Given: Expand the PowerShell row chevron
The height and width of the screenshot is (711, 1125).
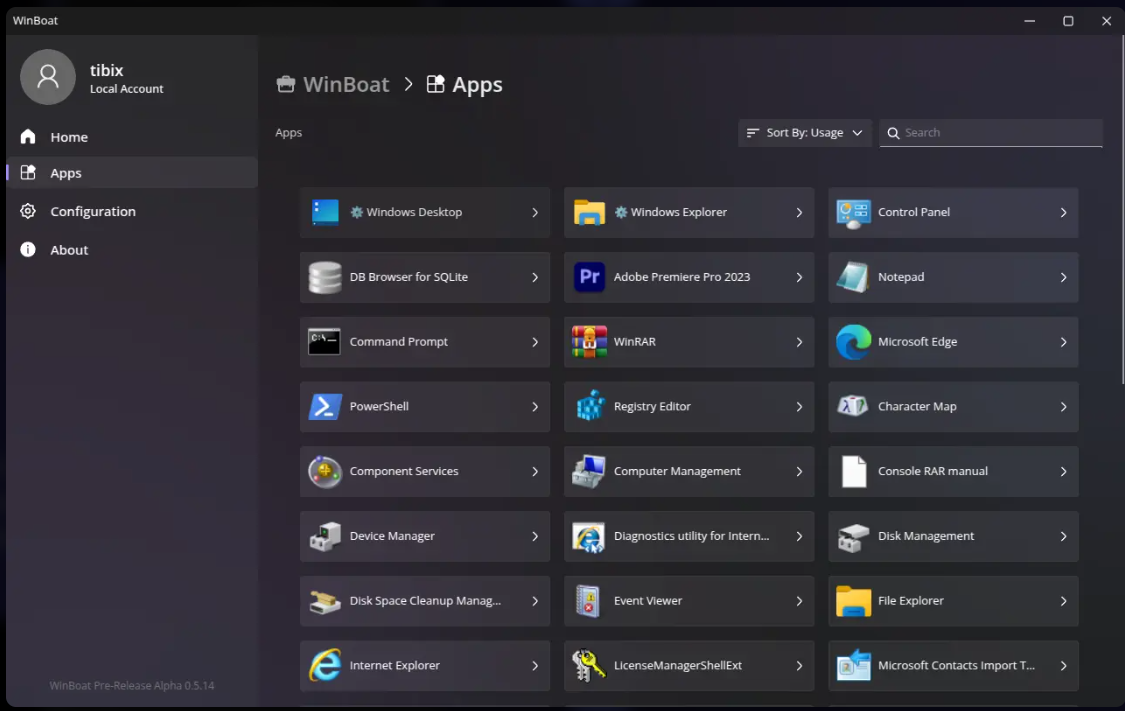Looking at the screenshot, I should [x=535, y=407].
